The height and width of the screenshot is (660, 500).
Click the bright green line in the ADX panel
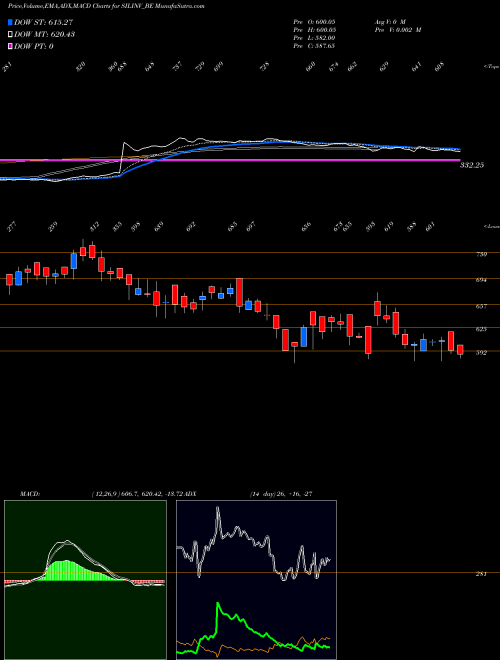pyautogui.click(x=218, y=605)
